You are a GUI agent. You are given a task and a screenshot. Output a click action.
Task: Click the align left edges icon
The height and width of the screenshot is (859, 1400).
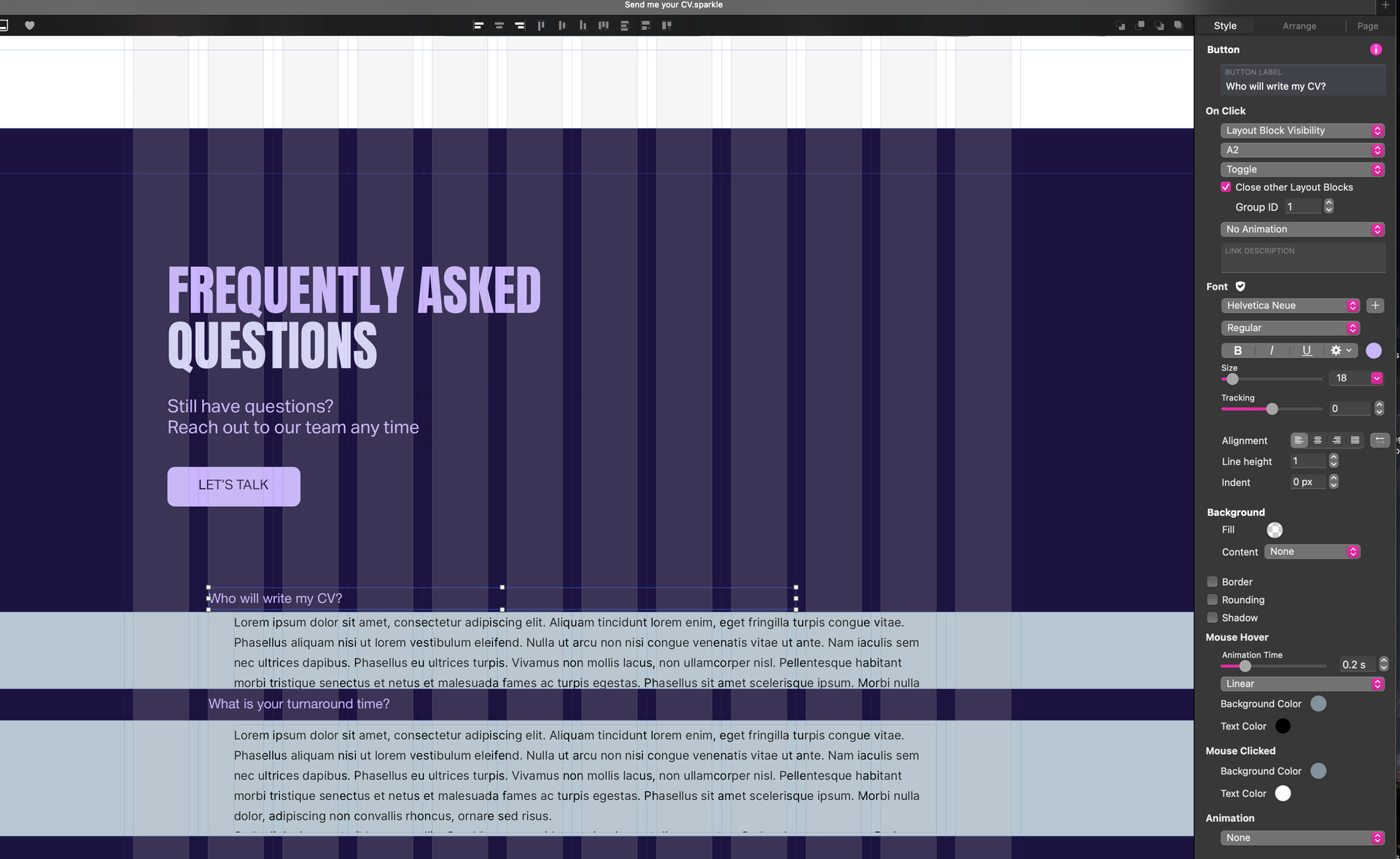tap(478, 26)
